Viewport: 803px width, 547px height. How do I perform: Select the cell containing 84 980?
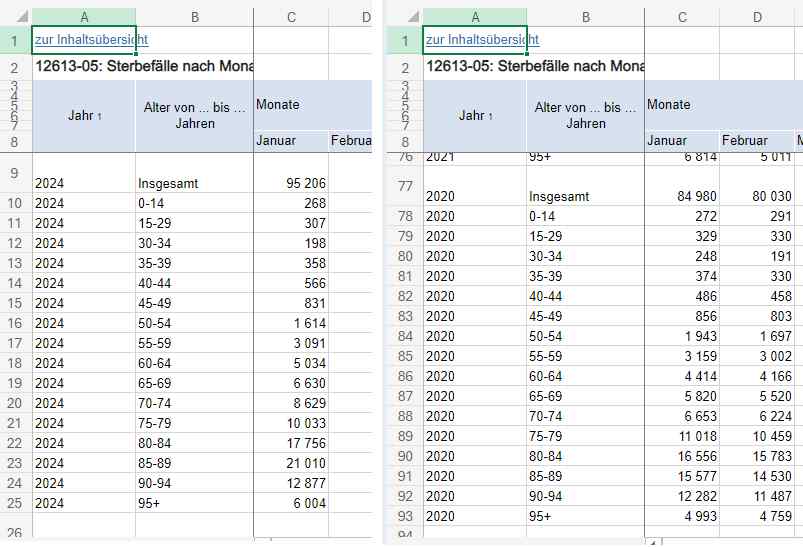pyautogui.click(x=682, y=196)
